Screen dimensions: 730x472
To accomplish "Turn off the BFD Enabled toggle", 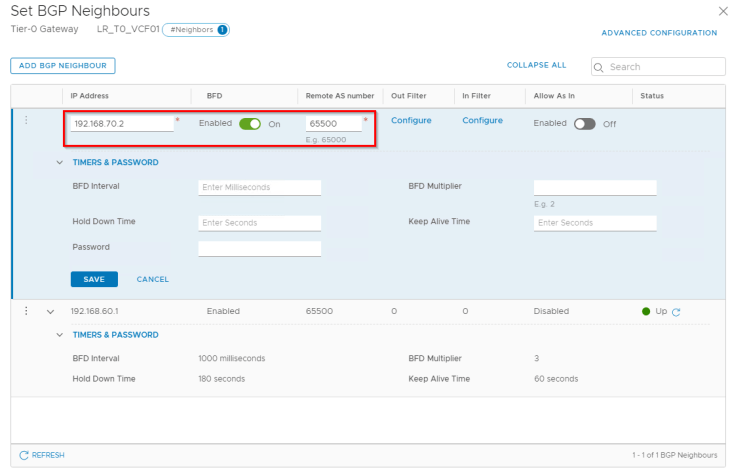I will [249, 124].
